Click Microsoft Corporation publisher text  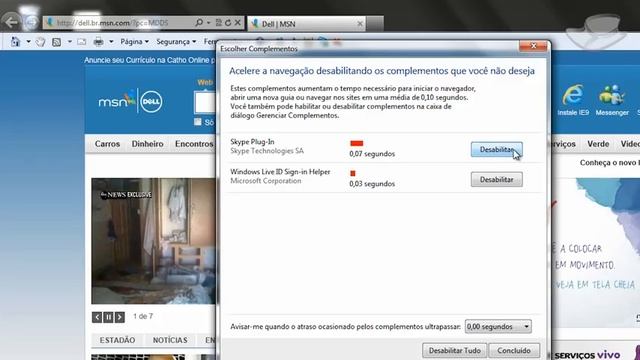tap(266, 181)
